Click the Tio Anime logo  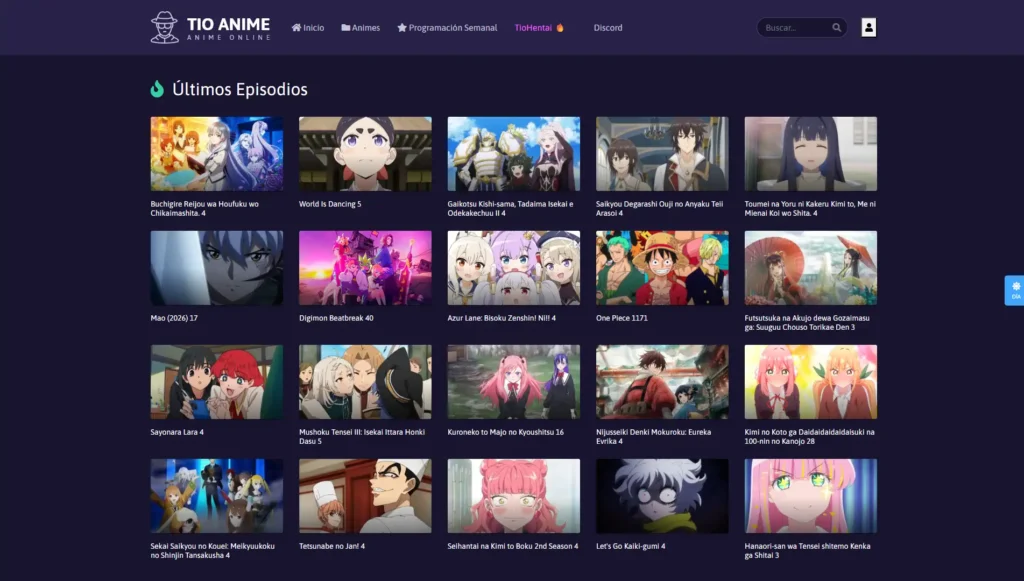click(210, 27)
